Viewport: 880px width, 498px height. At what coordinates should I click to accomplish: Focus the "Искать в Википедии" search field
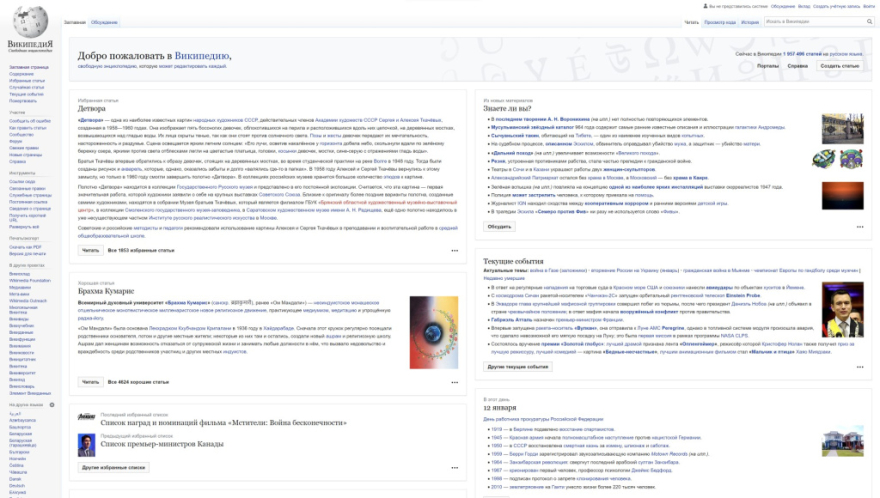coord(812,21)
